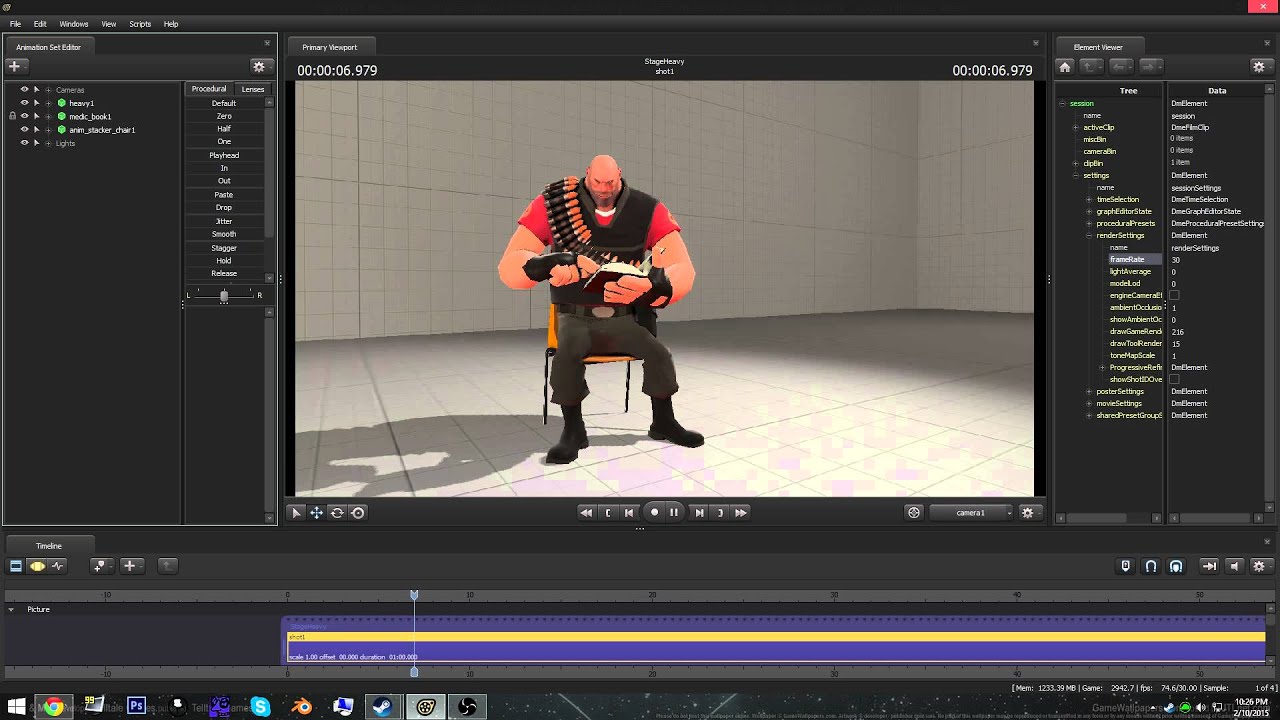Toggle visibility of anim_stacker_chair1
The image size is (1280, 720).
click(25, 129)
